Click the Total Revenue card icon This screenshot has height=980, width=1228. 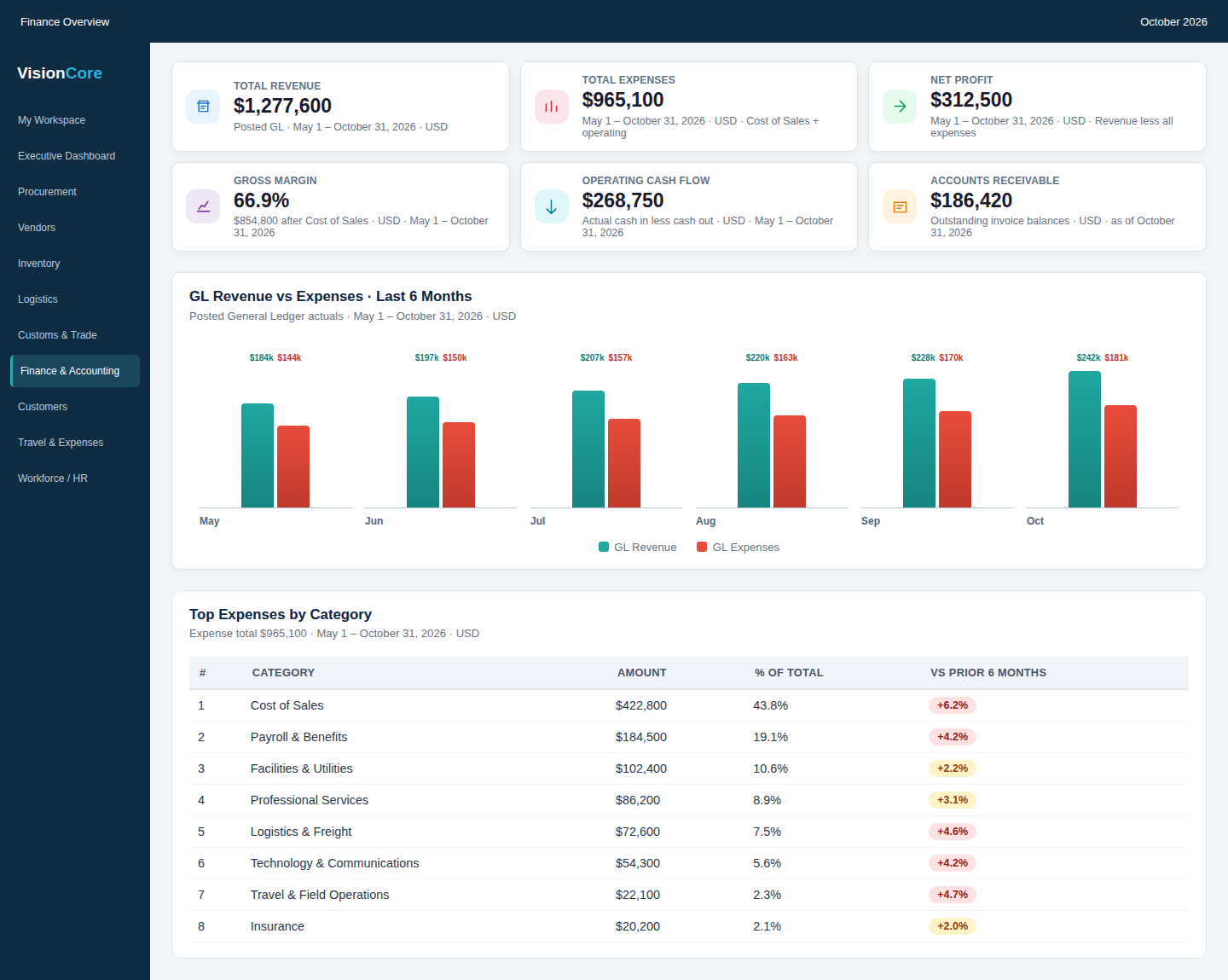(203, 107)
